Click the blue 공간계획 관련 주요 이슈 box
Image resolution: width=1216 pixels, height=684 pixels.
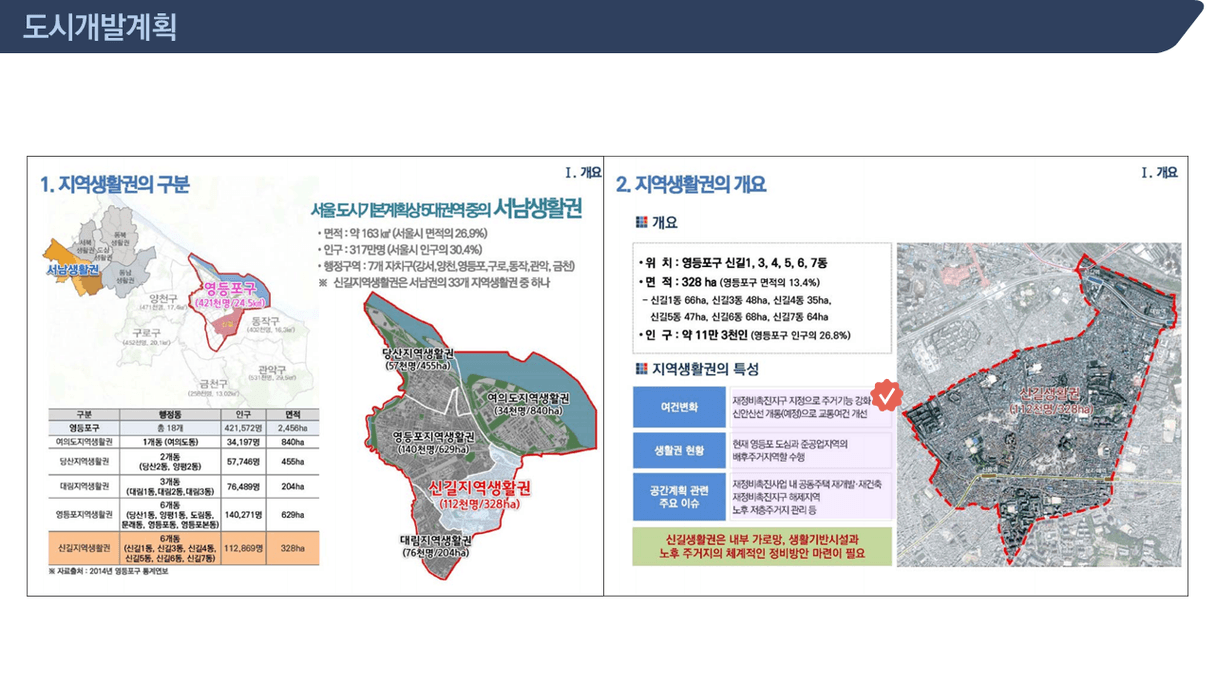point(679,497)
